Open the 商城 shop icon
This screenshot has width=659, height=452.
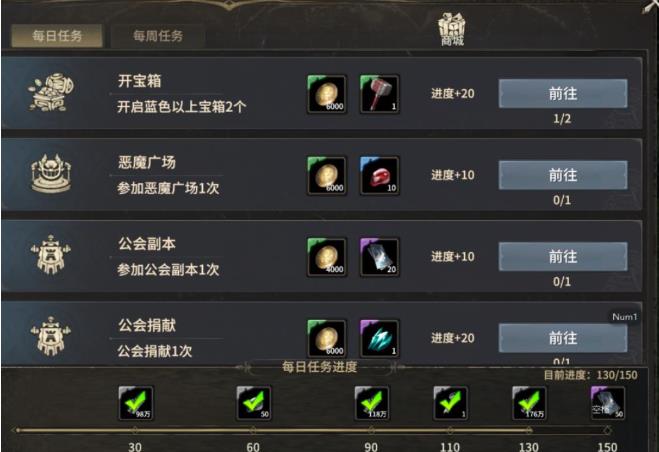pos(452,29)
